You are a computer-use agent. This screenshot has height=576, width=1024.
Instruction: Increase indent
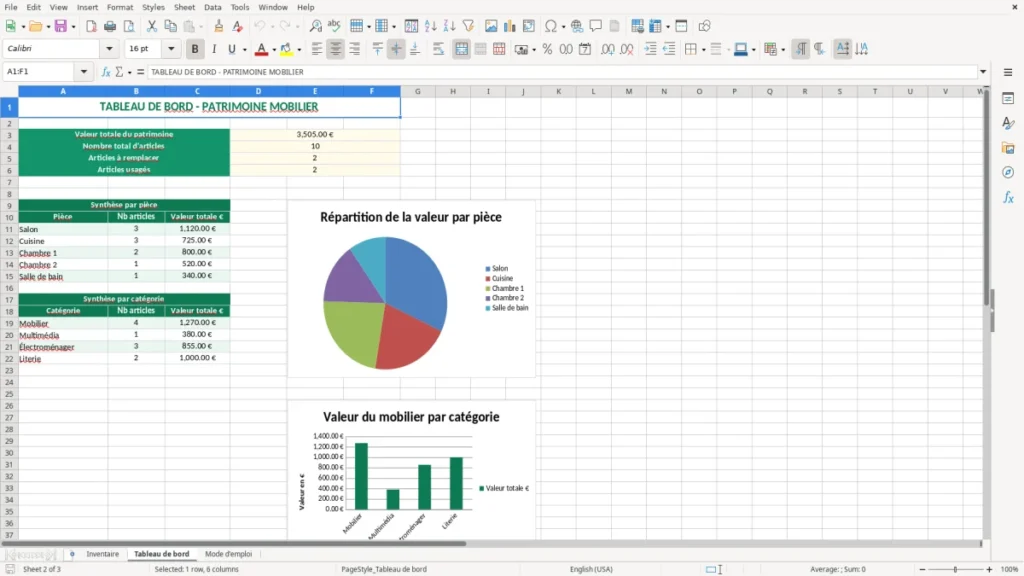[x=650, y=49]
